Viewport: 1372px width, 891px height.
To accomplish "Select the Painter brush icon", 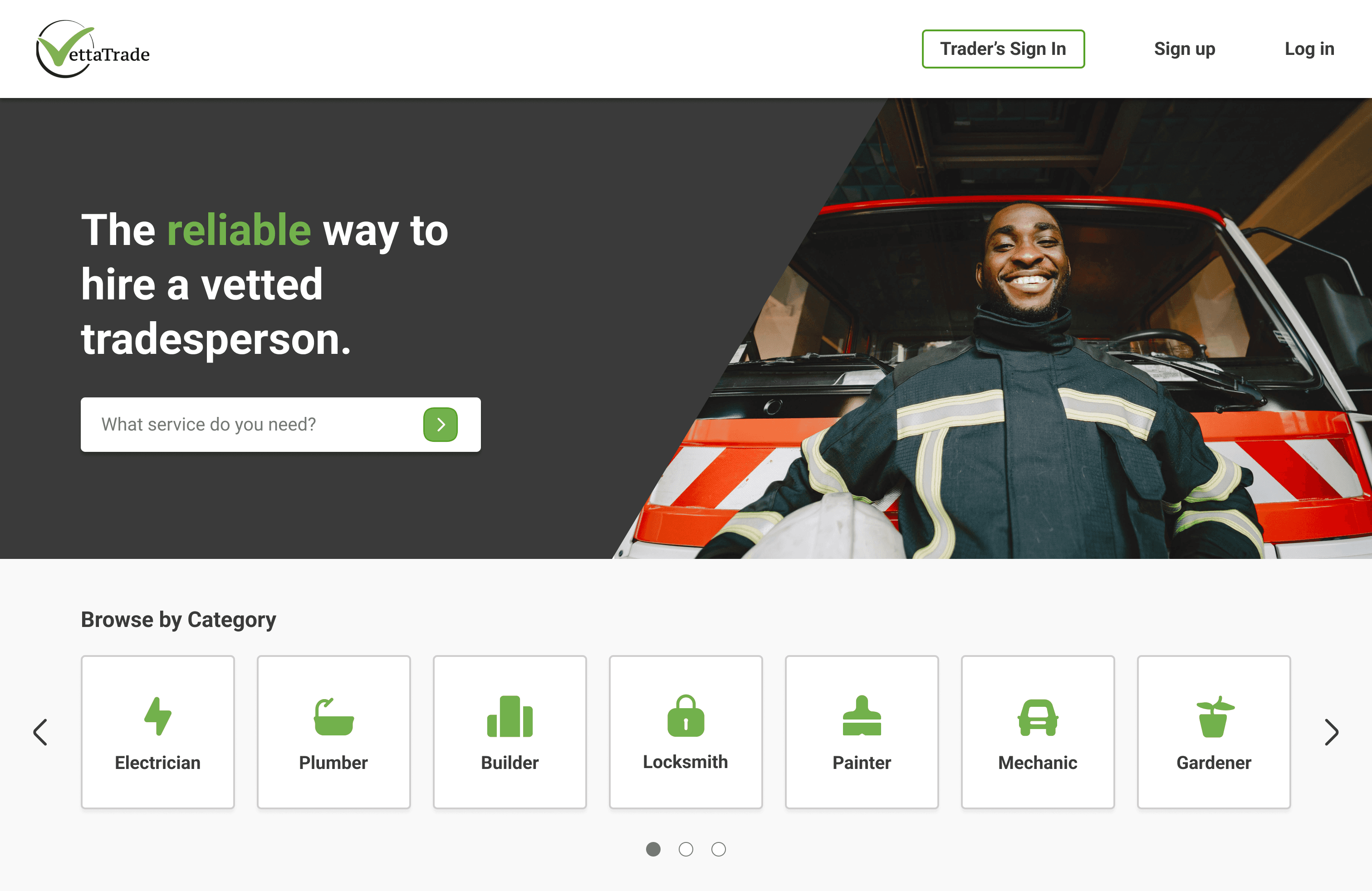I will [x=862, y=715].
